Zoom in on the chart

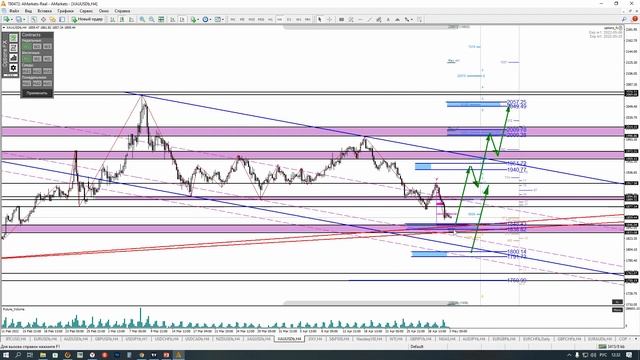click(x=142, y=19)
